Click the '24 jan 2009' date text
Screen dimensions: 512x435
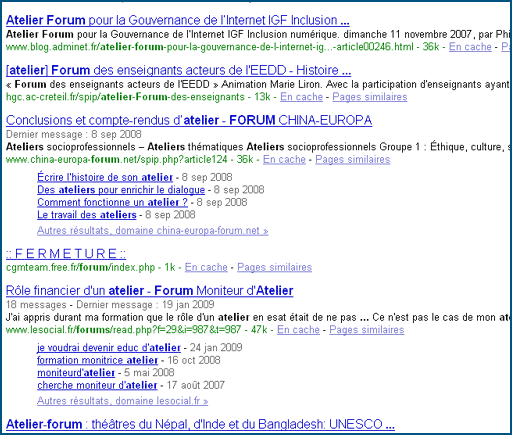(x=216, y=348)
